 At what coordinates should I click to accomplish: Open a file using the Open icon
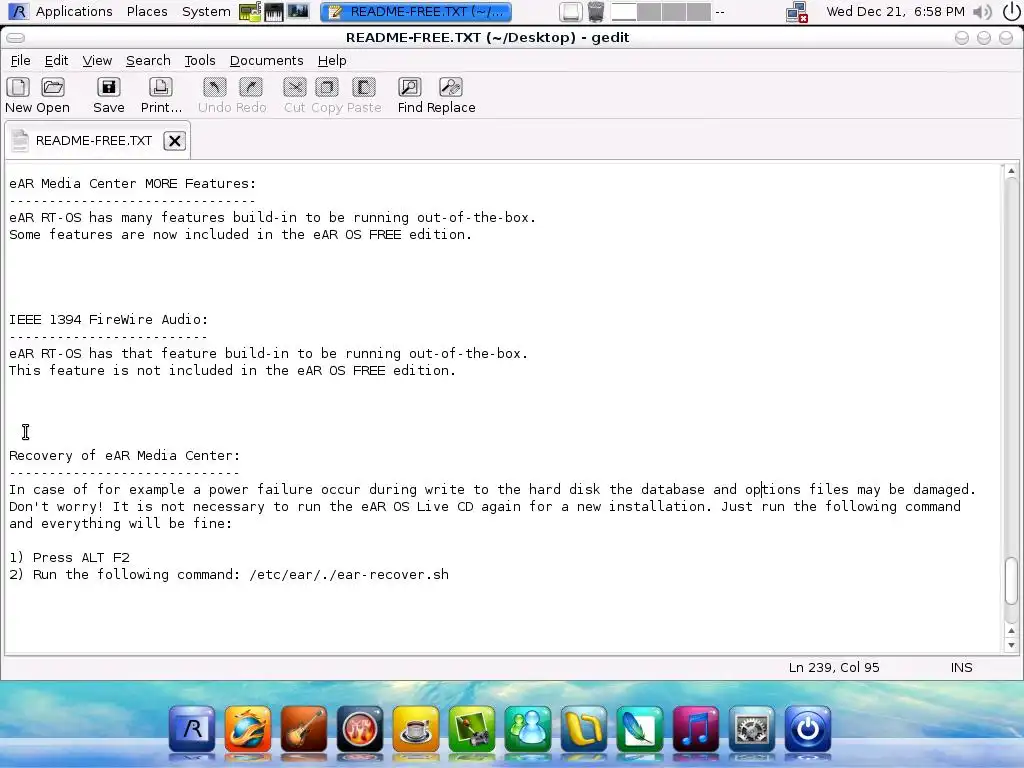[53, 95]
